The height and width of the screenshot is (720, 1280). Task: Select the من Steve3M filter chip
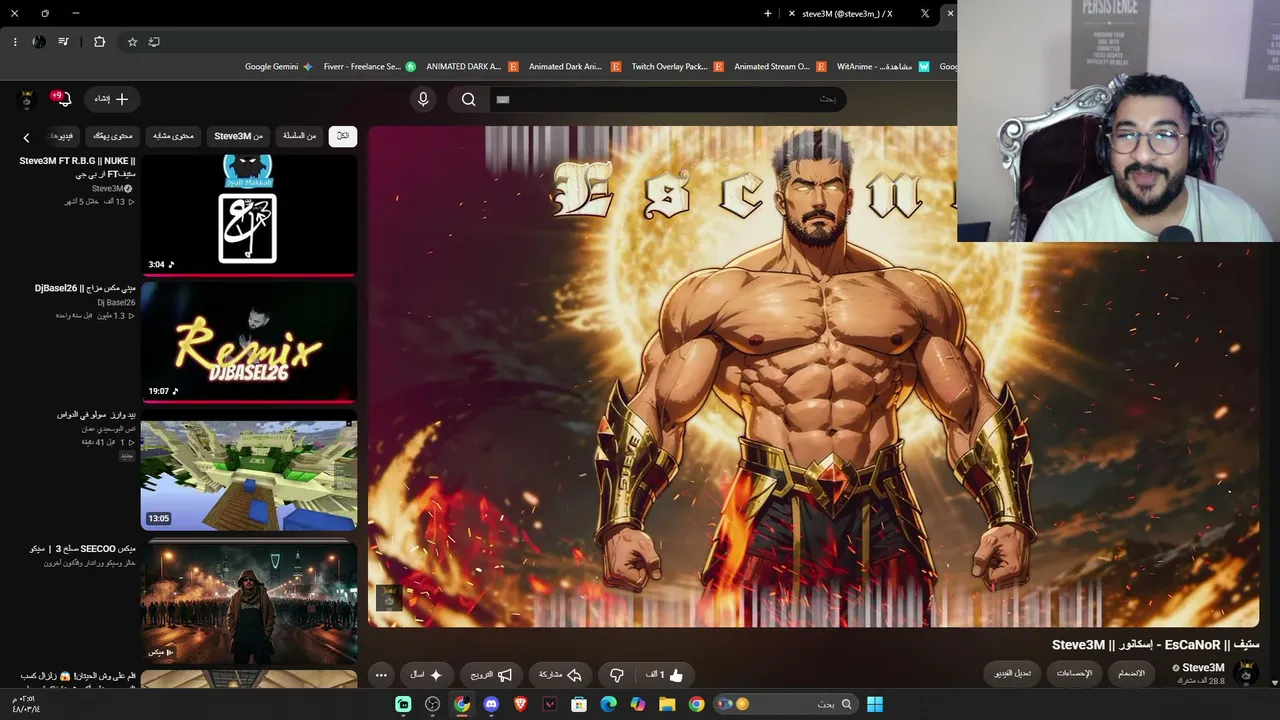[238, 136]
